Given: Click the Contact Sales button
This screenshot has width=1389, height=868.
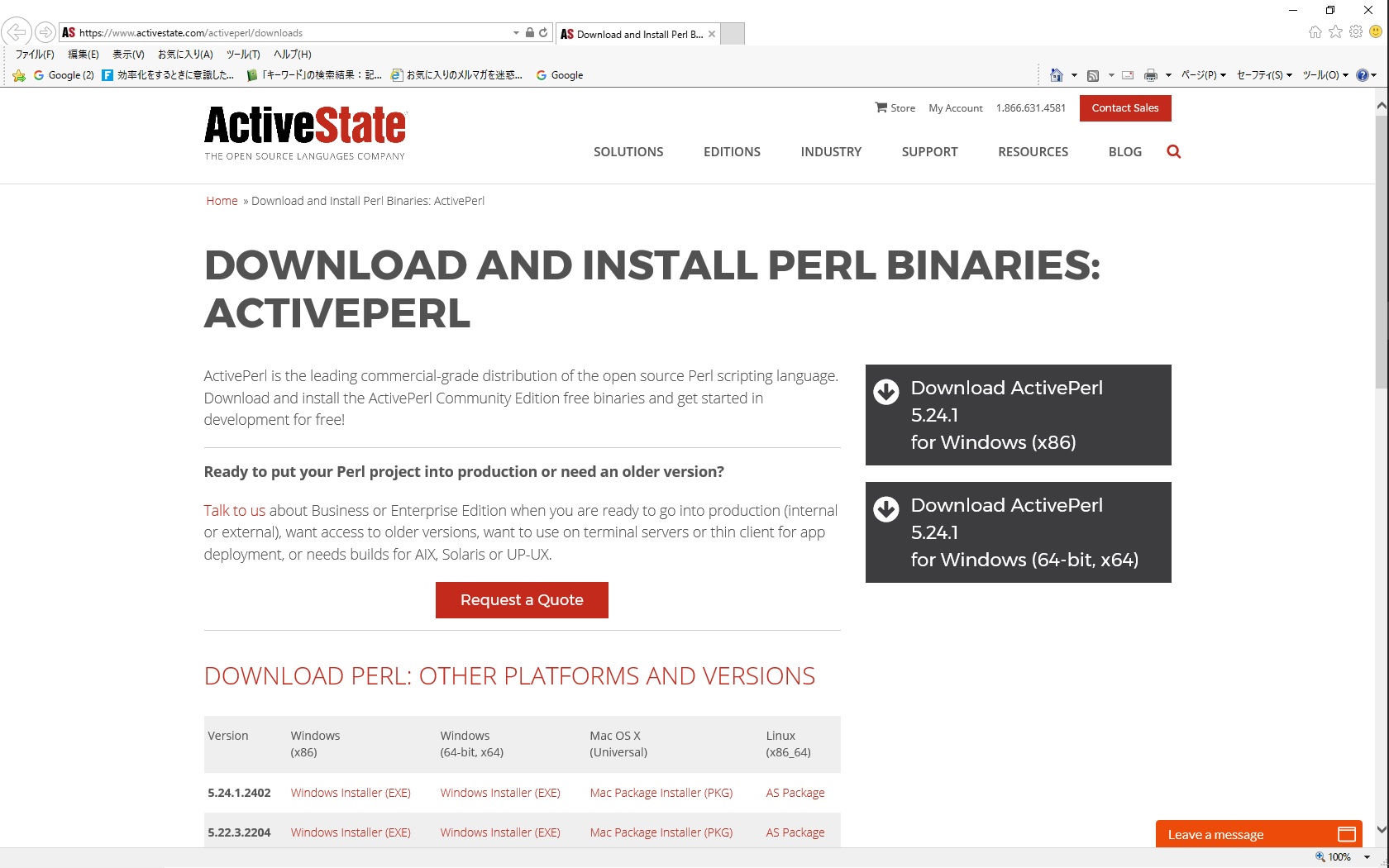Looking at the screenshot, I should tap(1125, 108).
